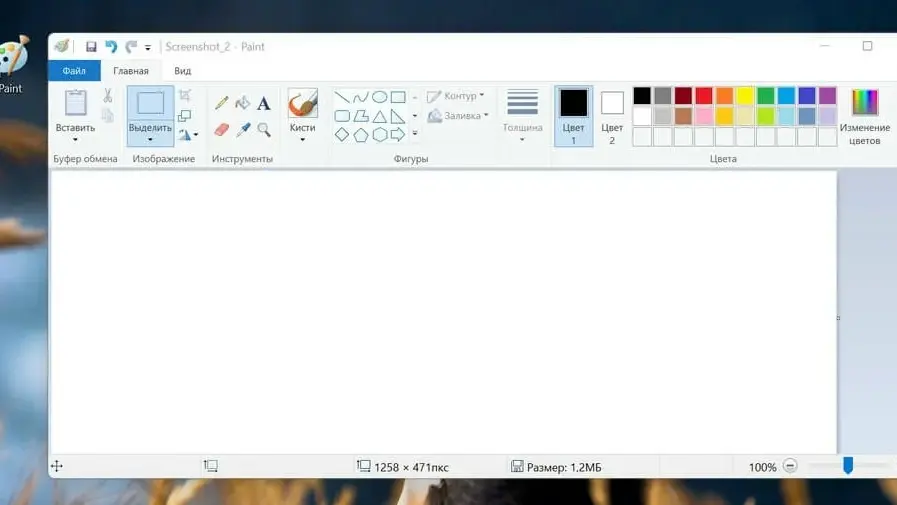
Task: Expand the Вставить dropdown arrow
Action: [75, 140]
